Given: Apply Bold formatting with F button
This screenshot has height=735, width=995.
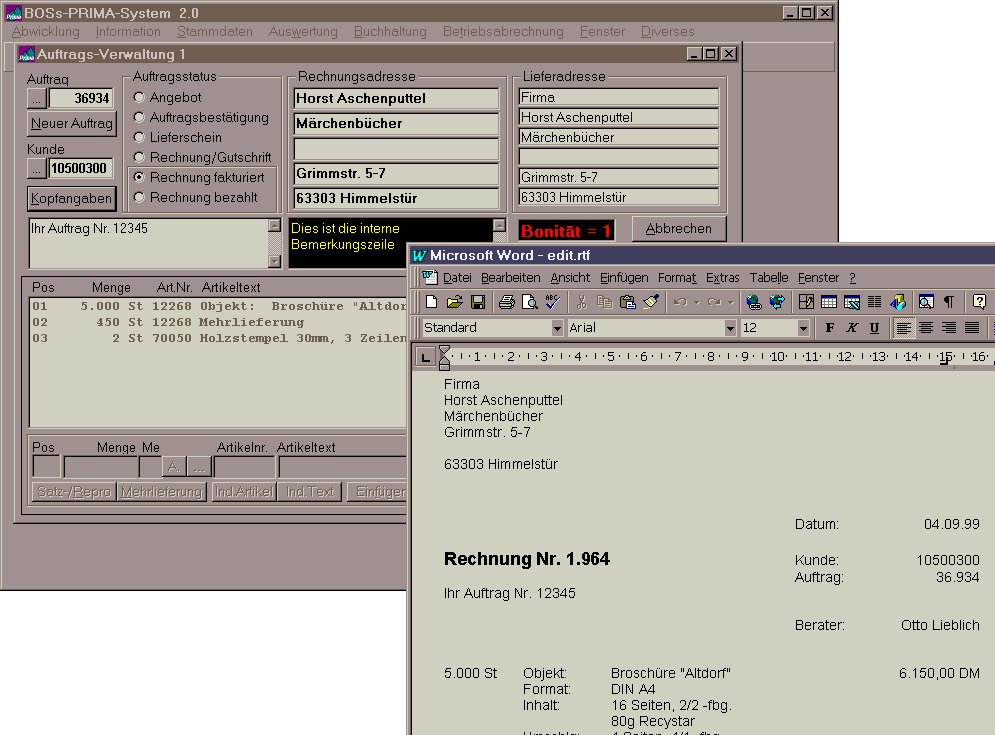Looking at the screenshot, I should (x=829, y=328).
